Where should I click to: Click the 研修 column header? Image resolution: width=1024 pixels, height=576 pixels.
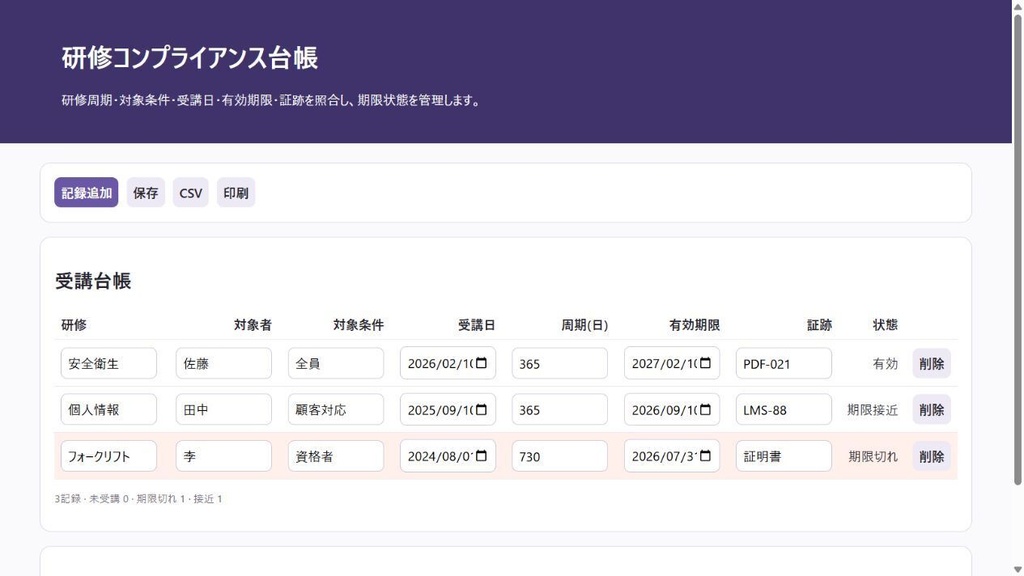pyautogui.click(x=74, y=325)
